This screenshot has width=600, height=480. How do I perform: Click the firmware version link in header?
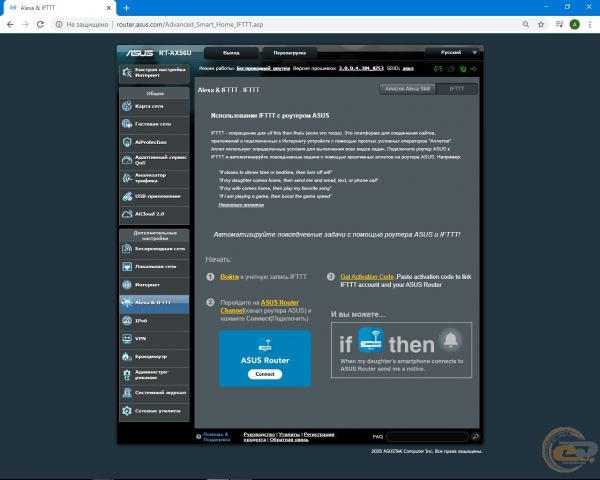click(361, 69)
